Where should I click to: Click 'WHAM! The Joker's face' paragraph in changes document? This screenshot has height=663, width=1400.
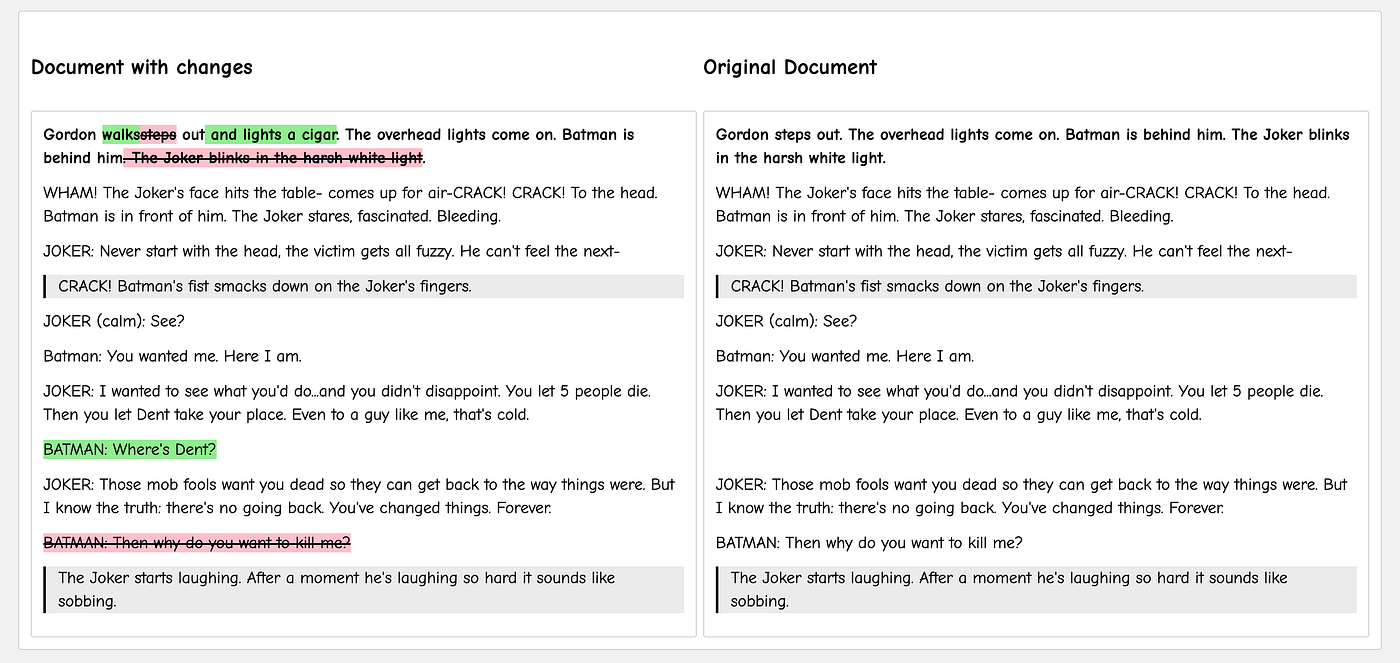[364, 204]
